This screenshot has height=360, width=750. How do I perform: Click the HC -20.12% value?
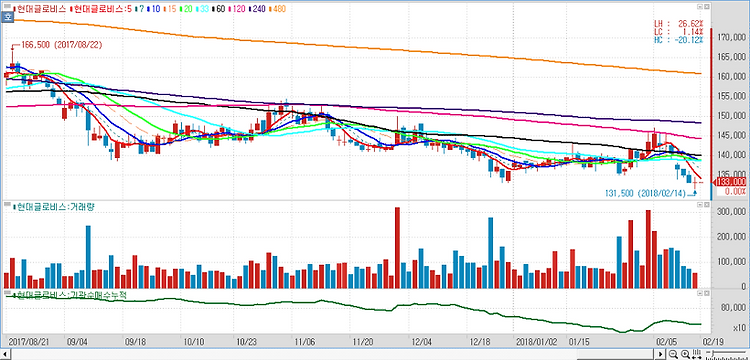point(679,40)
